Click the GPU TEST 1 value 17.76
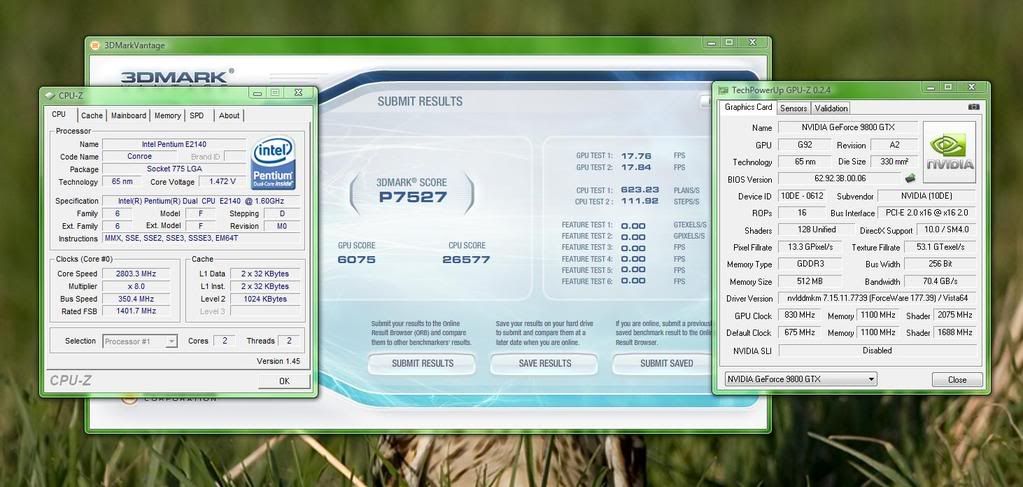 point(635,156)
